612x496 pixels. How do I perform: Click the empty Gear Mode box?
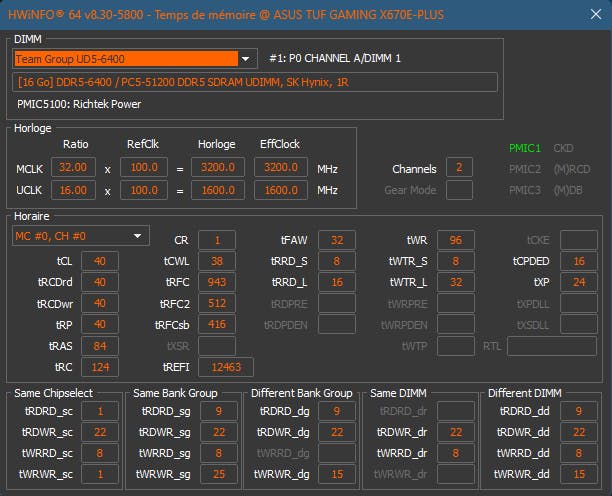coord(459,190)
